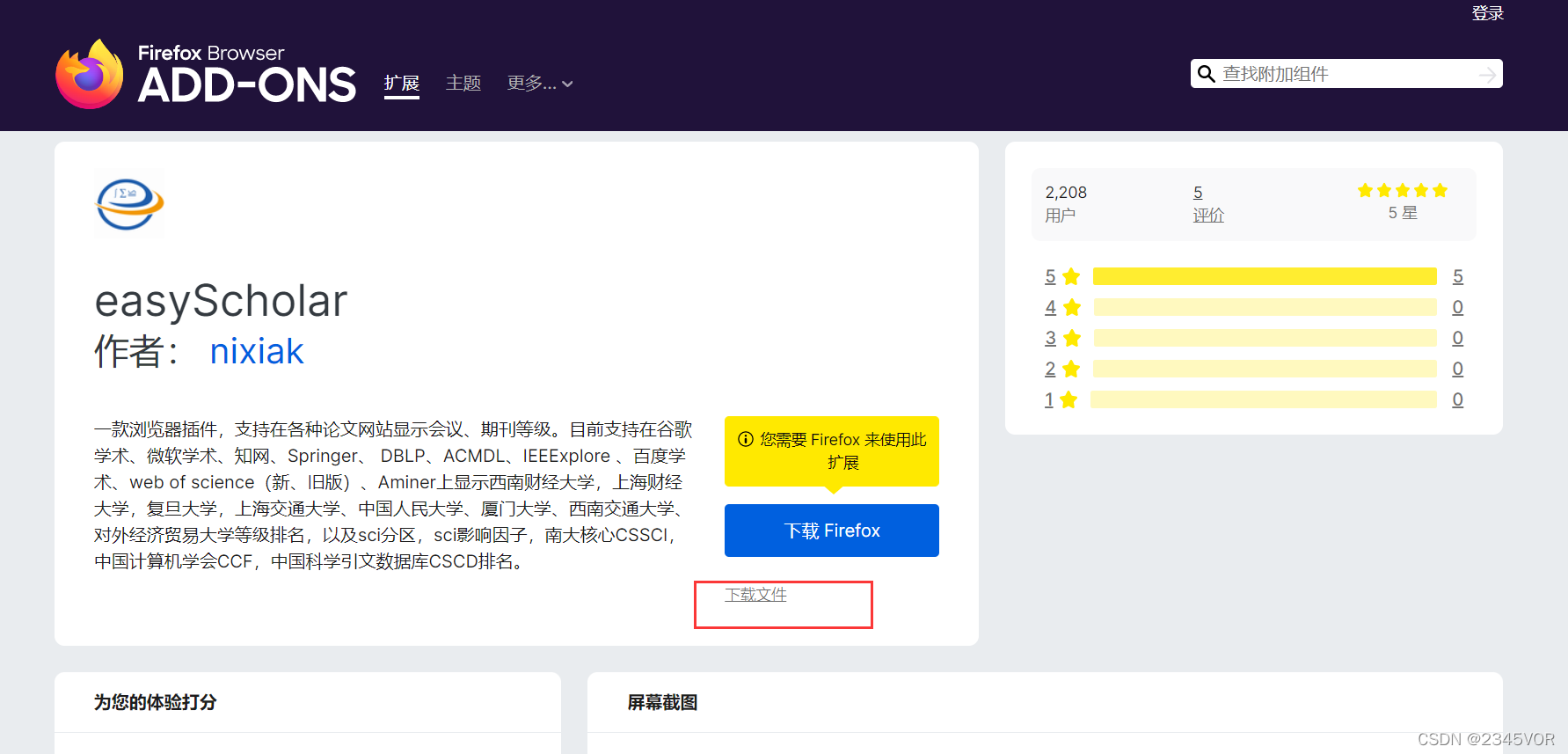Click the star icon in 5-star row
This screenshot has width=1568, height=754.
(x=1071, y=276)
